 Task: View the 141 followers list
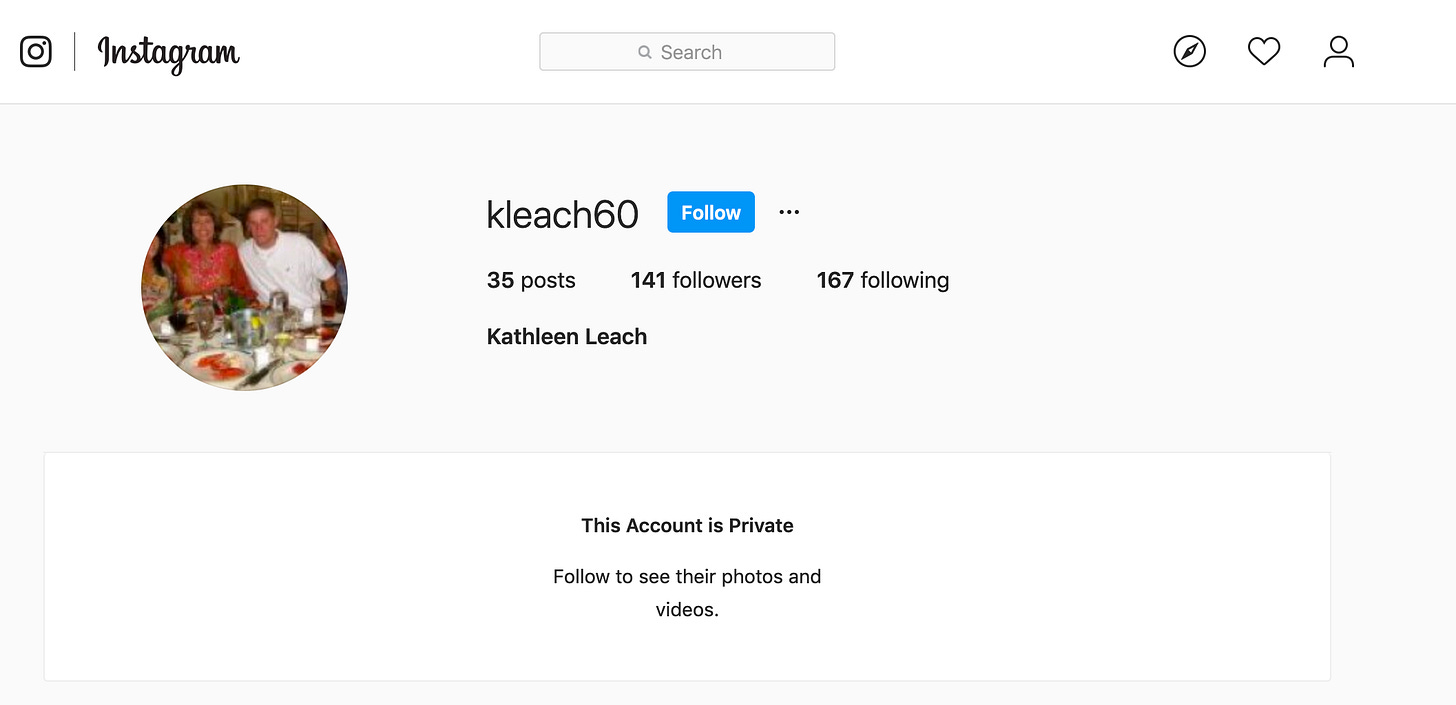696,281
